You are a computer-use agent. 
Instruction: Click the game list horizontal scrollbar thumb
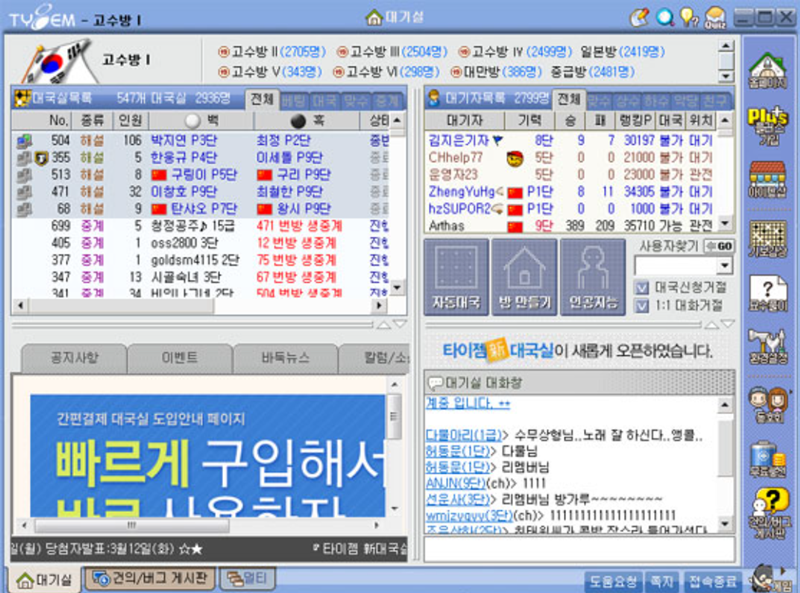[121, 305]
